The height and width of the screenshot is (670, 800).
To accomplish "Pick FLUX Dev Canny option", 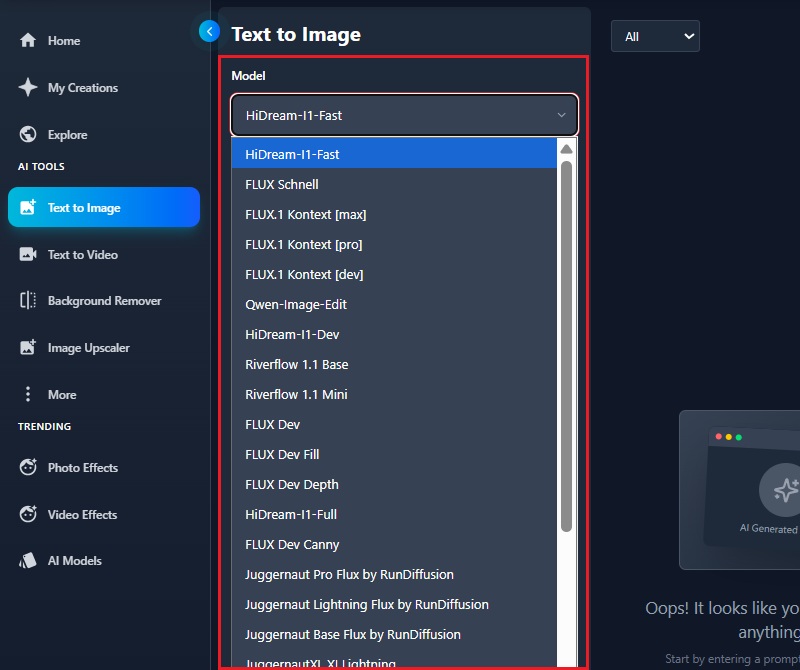I will pyautogui.click(x=394, y=544).
